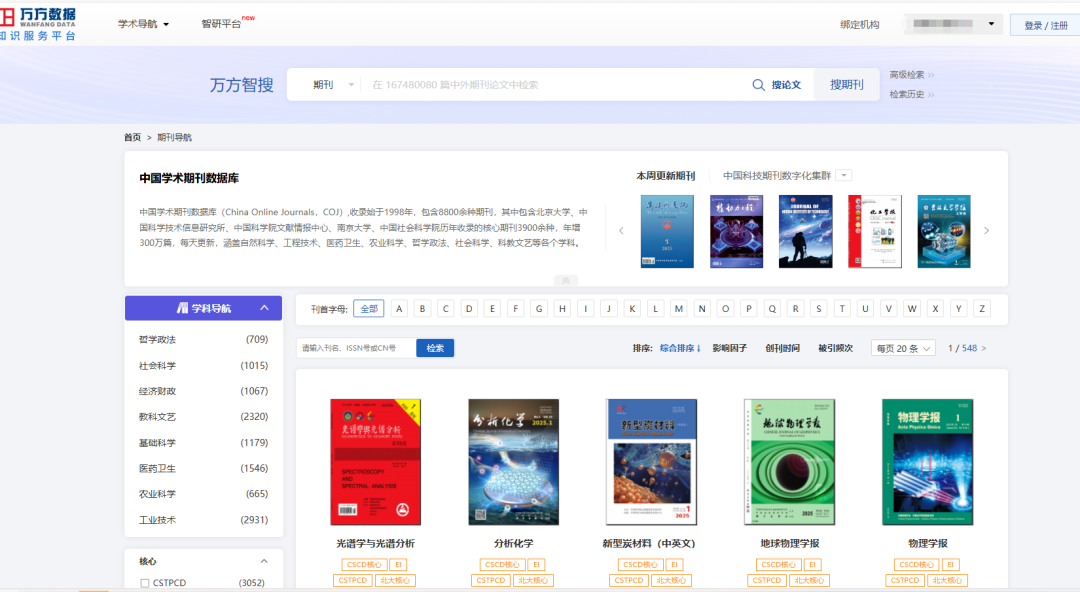Open 物理学报 journal cover
The width and height of the screenshot is (1080, 592).
pos(927,462)
